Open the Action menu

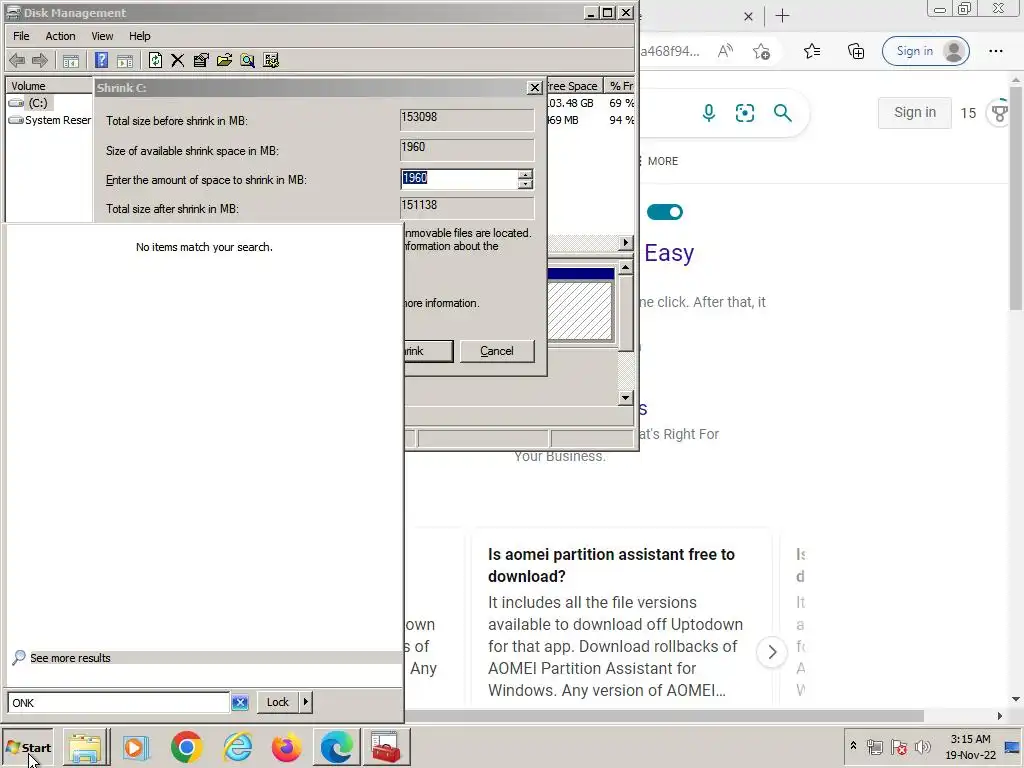(x=60, y=36)
